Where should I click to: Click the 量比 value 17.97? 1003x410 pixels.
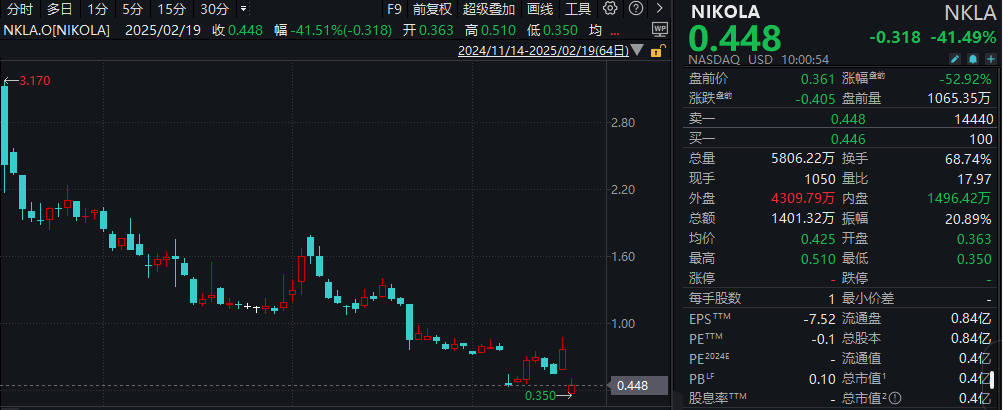coord(976,178)
